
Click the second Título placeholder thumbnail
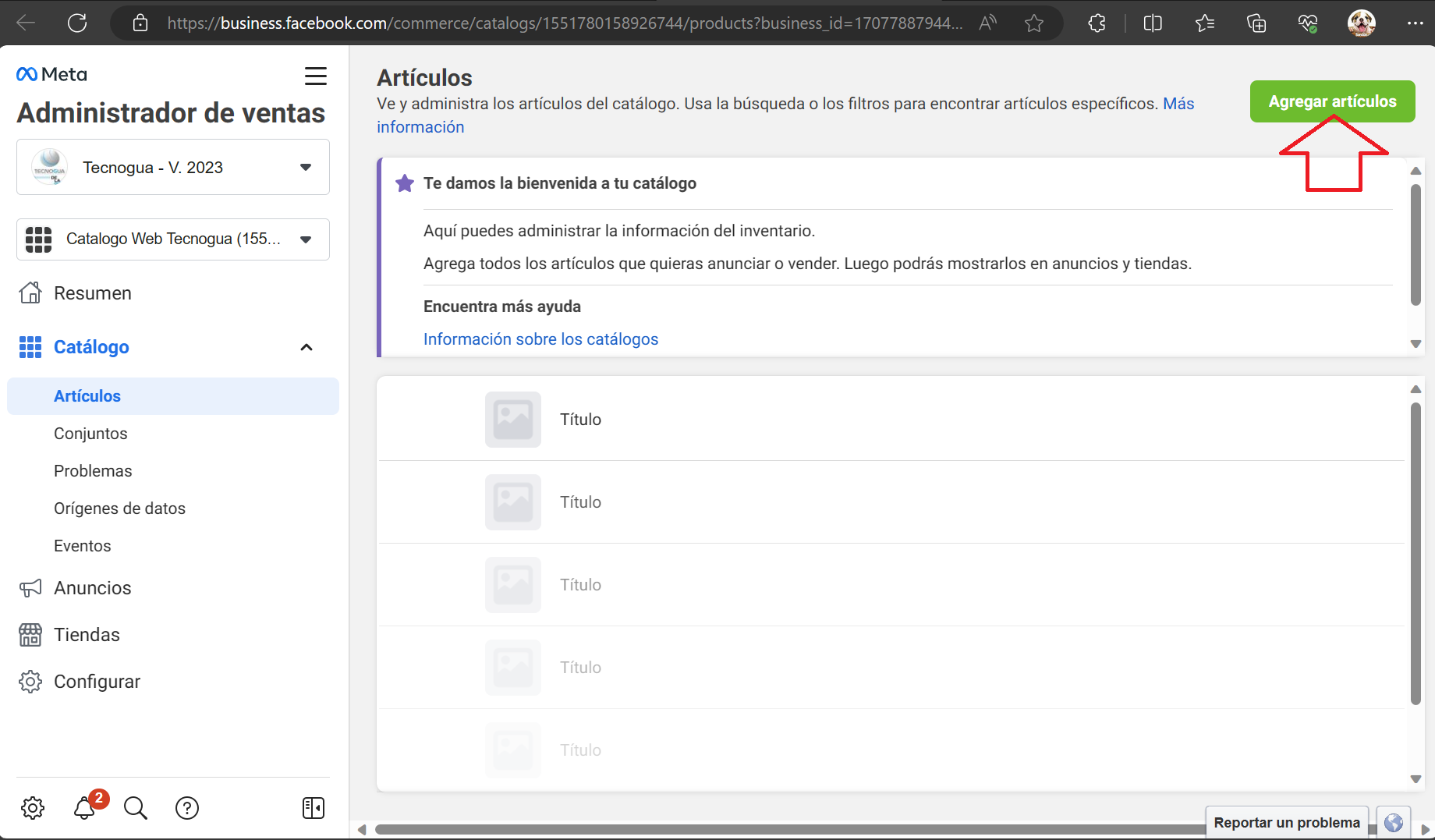(513, 502)
